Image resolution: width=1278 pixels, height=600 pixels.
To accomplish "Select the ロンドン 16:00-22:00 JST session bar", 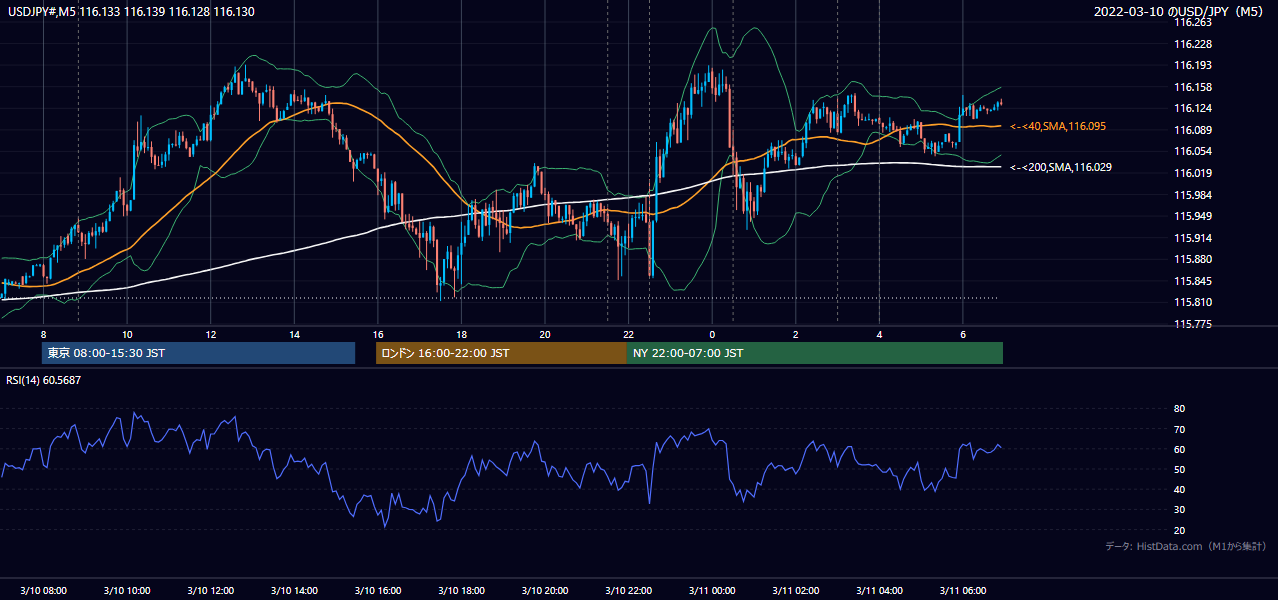I will coord(501,353).
